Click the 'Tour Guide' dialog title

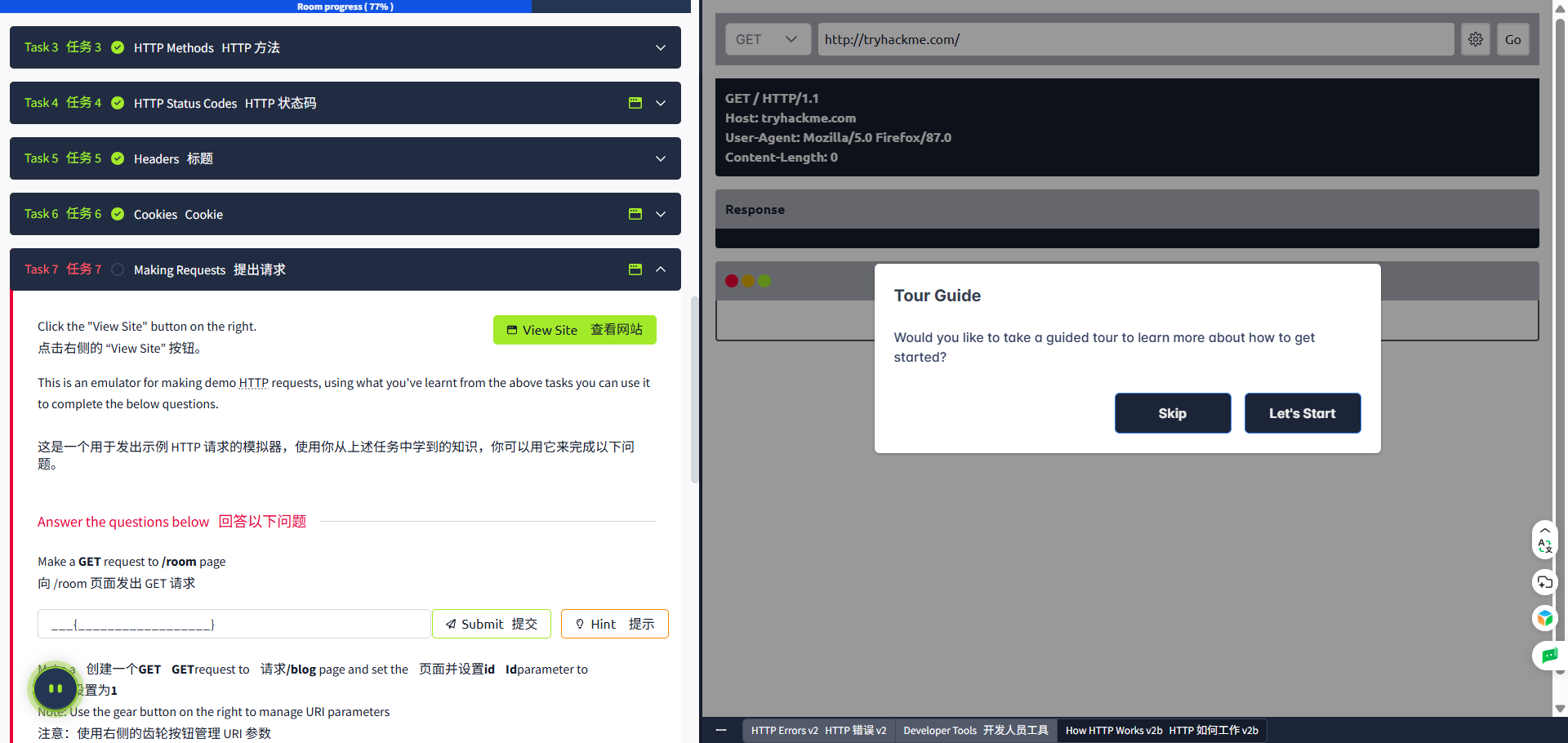[x=938, y=296]
